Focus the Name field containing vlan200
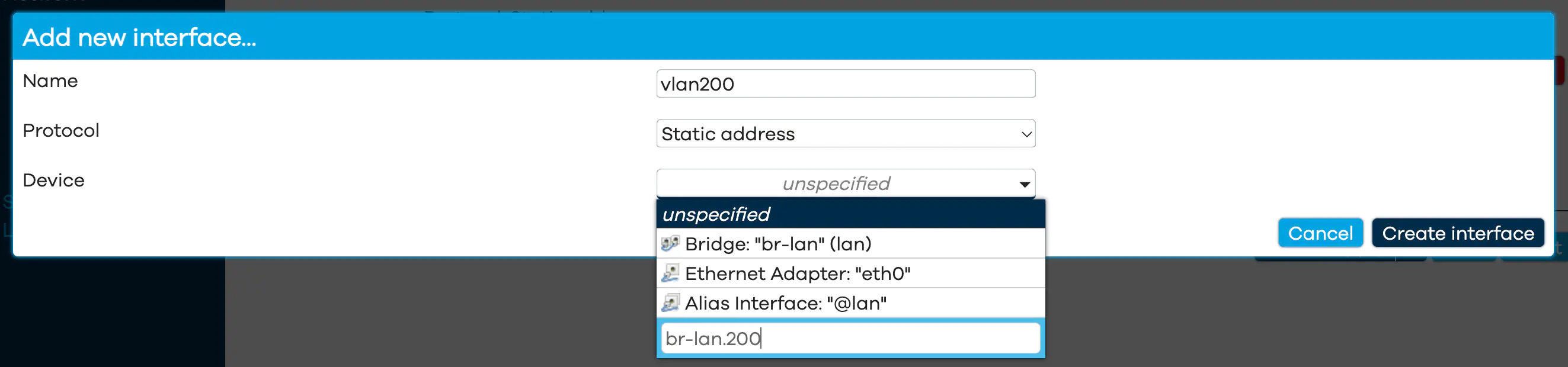The height and width of the screenshot is (367, 1568). pos(846,84)
